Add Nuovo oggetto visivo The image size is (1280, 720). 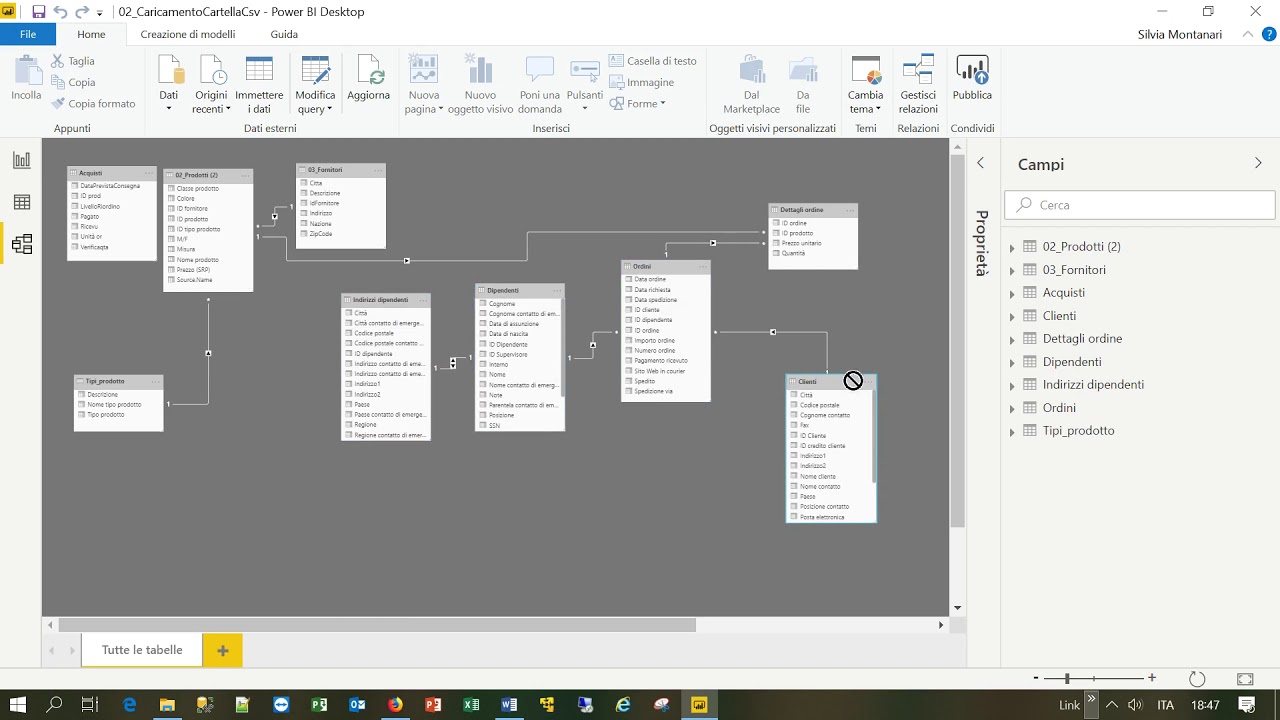tap(480, 84)
